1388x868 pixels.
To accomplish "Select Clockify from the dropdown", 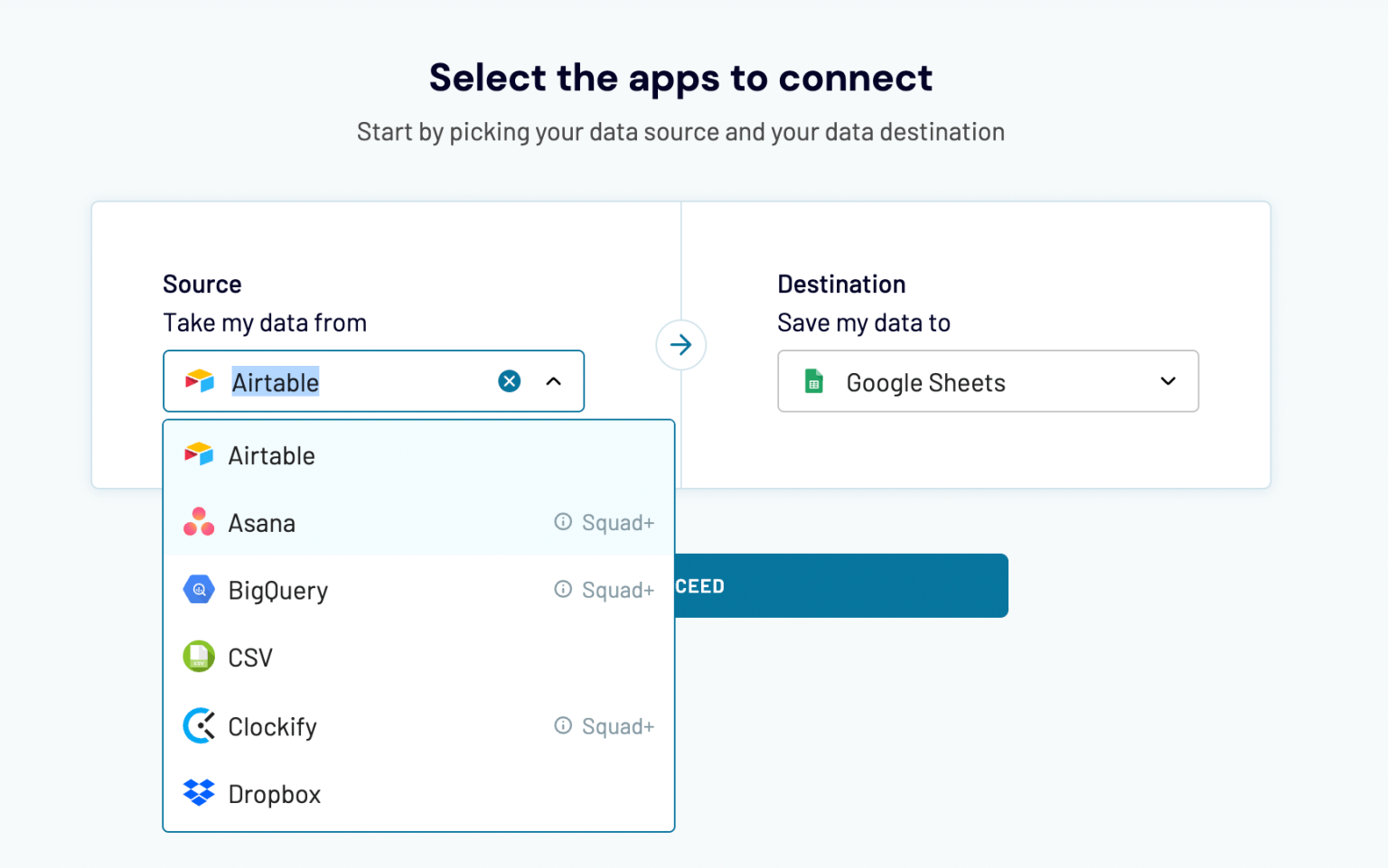I will 273,726.
